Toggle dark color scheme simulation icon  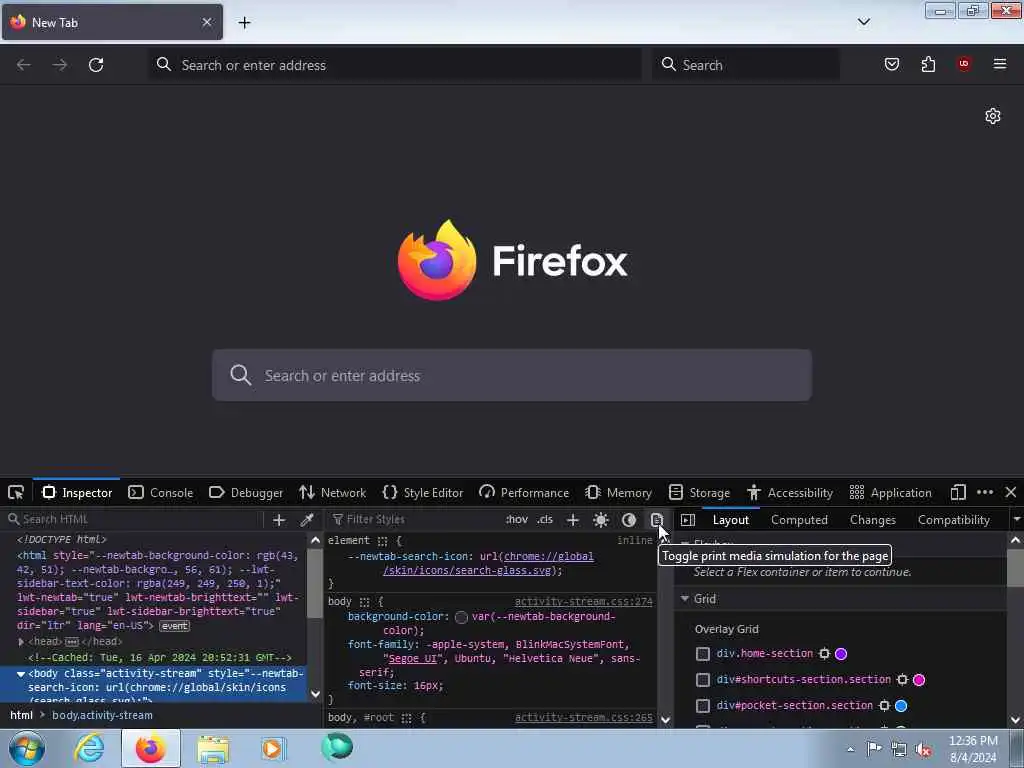[629, 520]
